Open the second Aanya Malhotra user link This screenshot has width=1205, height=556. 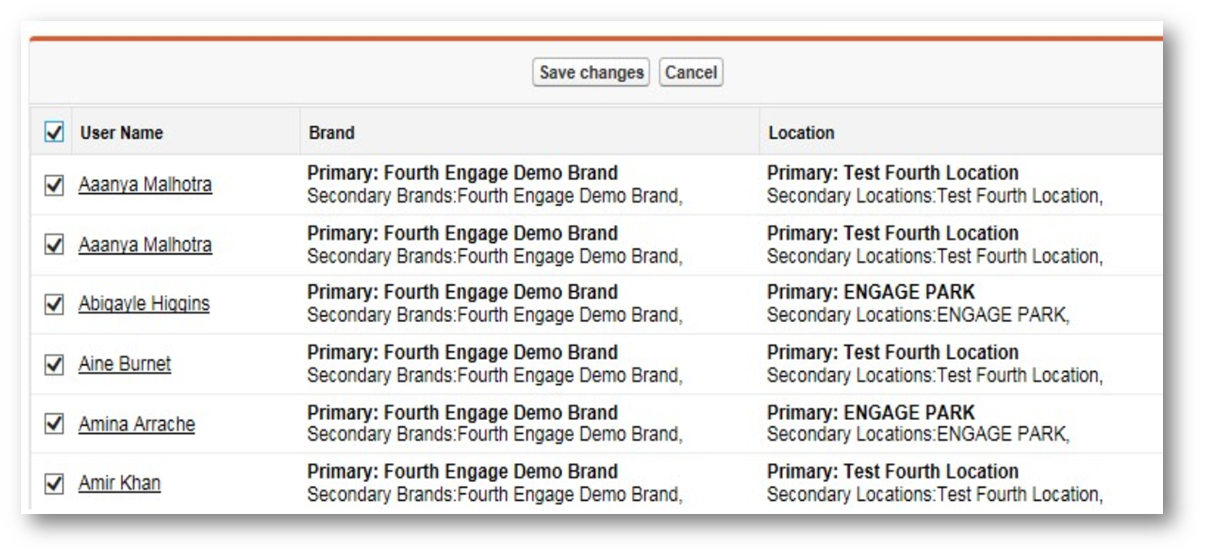[145, 245]
